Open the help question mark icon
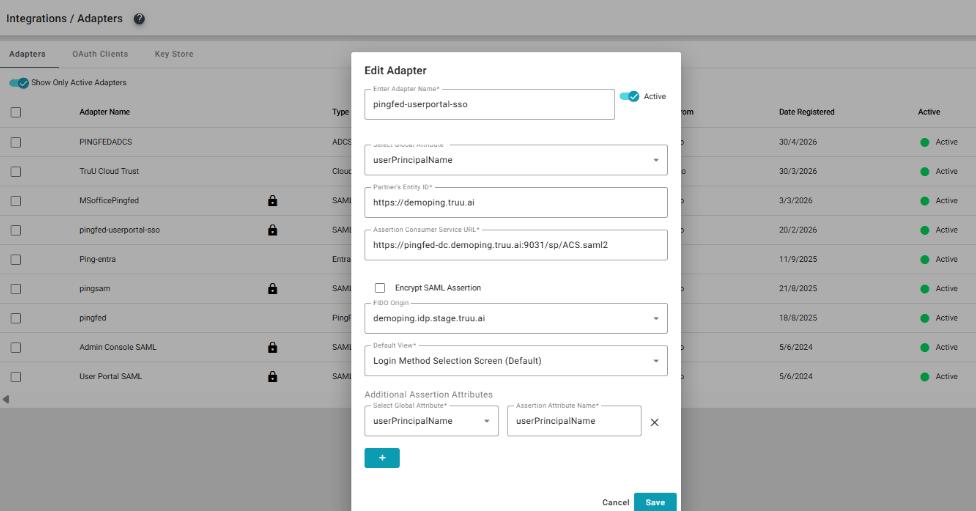Viewport: 976px width, 511px height. (x=139, y=19)
